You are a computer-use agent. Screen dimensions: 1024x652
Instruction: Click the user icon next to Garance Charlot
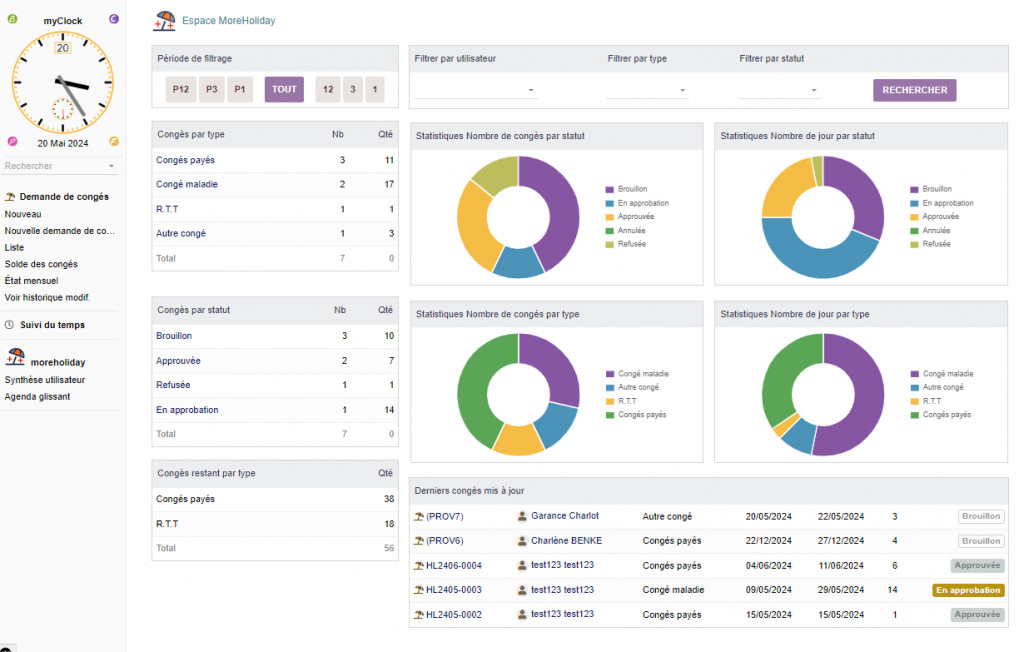[522, 516]
